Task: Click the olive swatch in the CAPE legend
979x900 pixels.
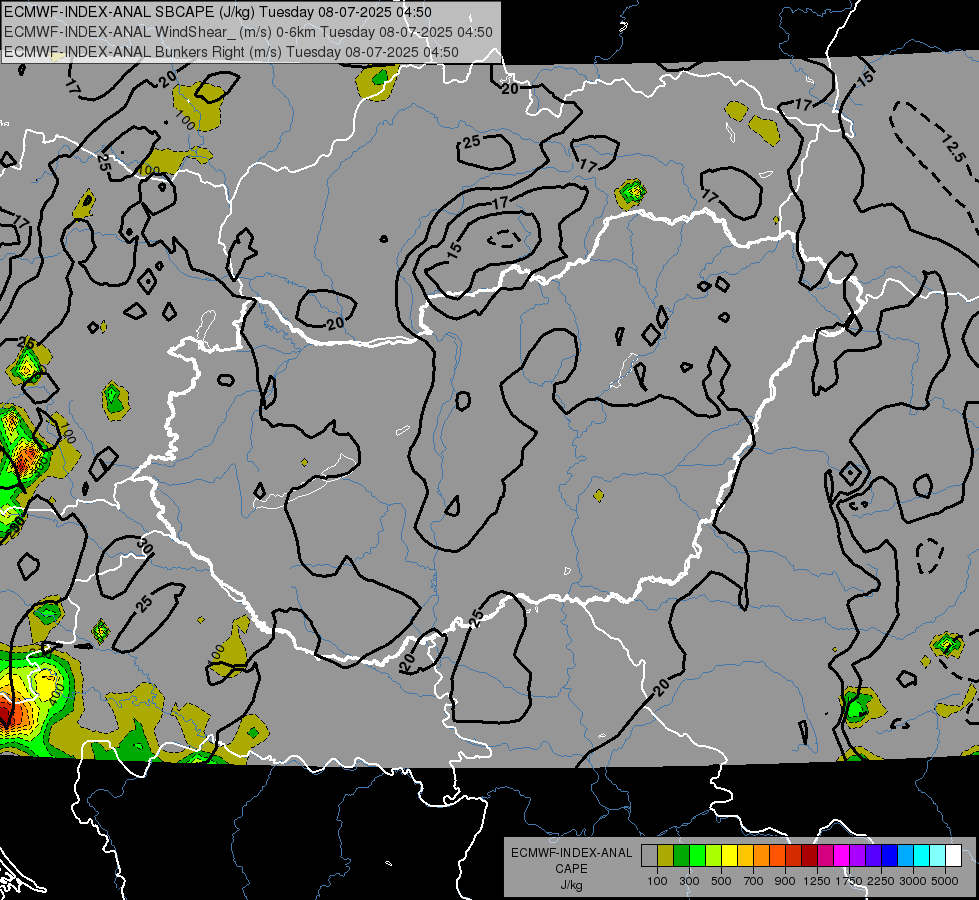Action: (x=665, y=856)
